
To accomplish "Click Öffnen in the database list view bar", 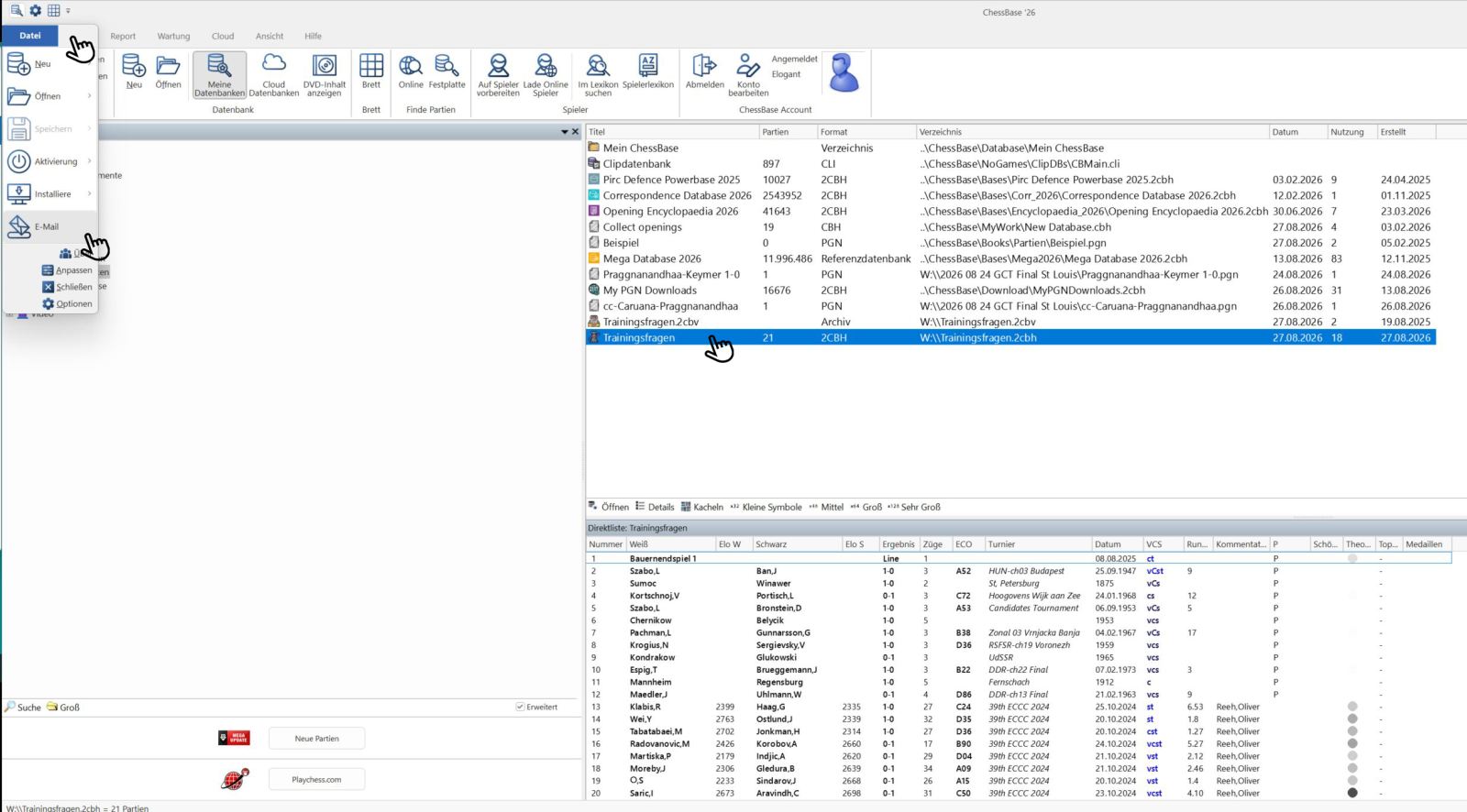I will 609,507.
